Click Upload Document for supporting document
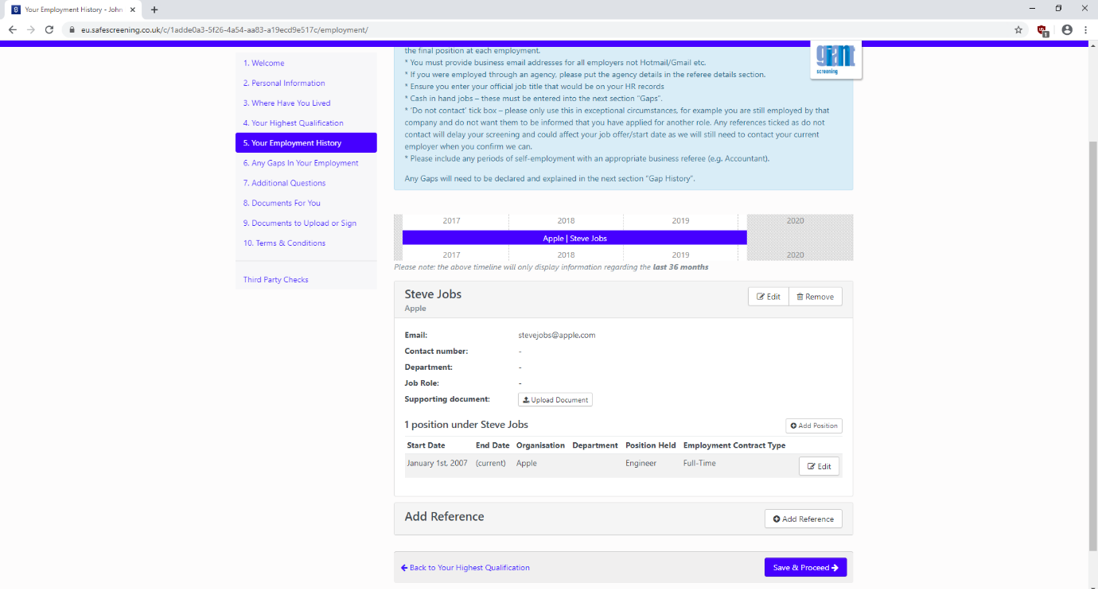The height and width of the screenshot is (589, 1098). point(555,400)
